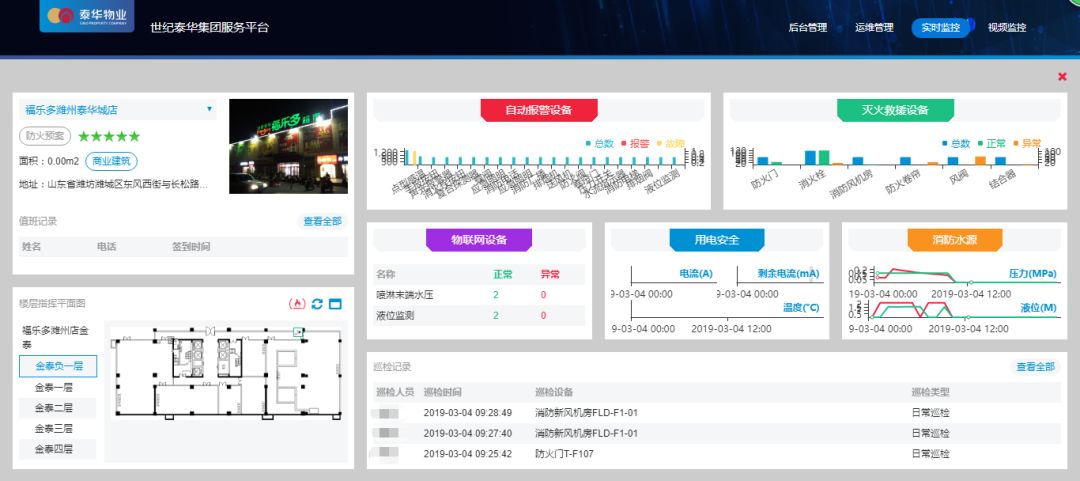The image size is (1080, 481).
Task: Click the 商业建筑 tag
Action: (x=112, y=161)
